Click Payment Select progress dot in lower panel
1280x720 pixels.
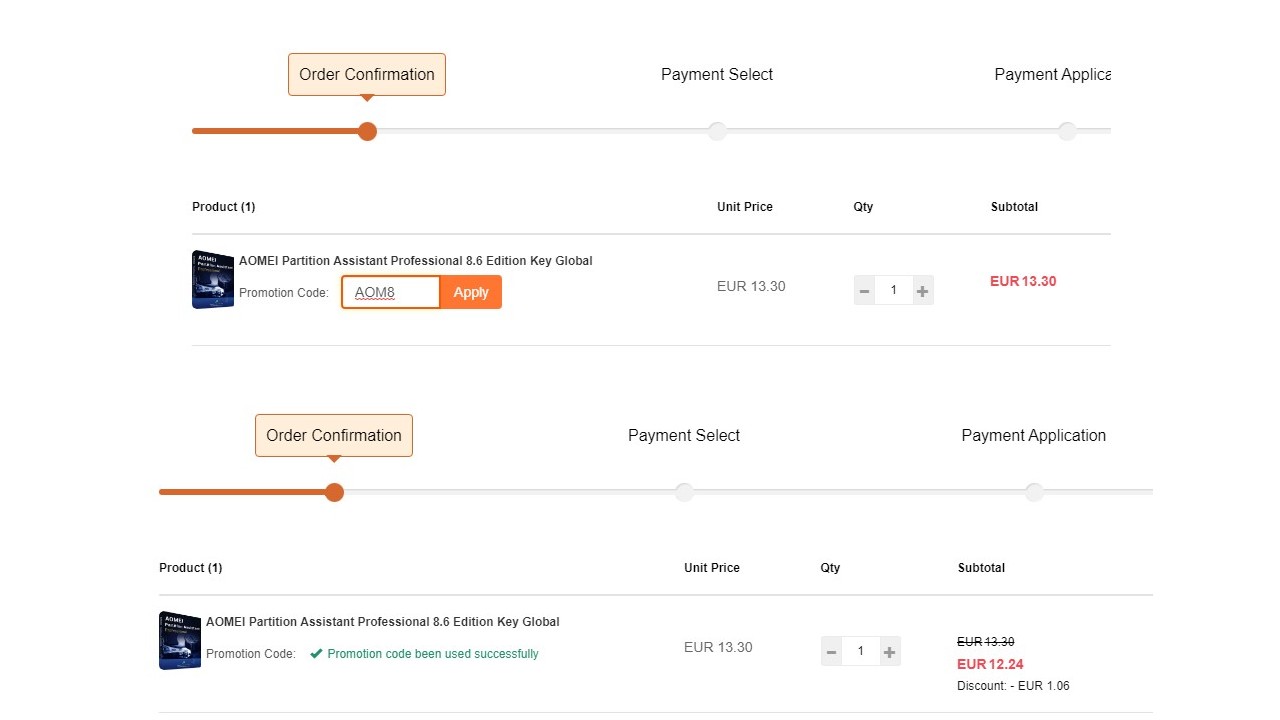tap(684, 492)
